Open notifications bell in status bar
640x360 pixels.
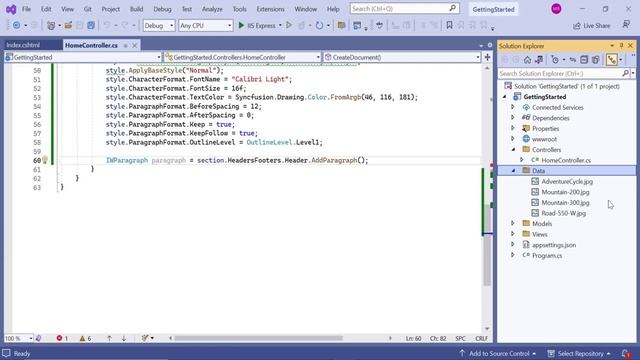[625, 353]
